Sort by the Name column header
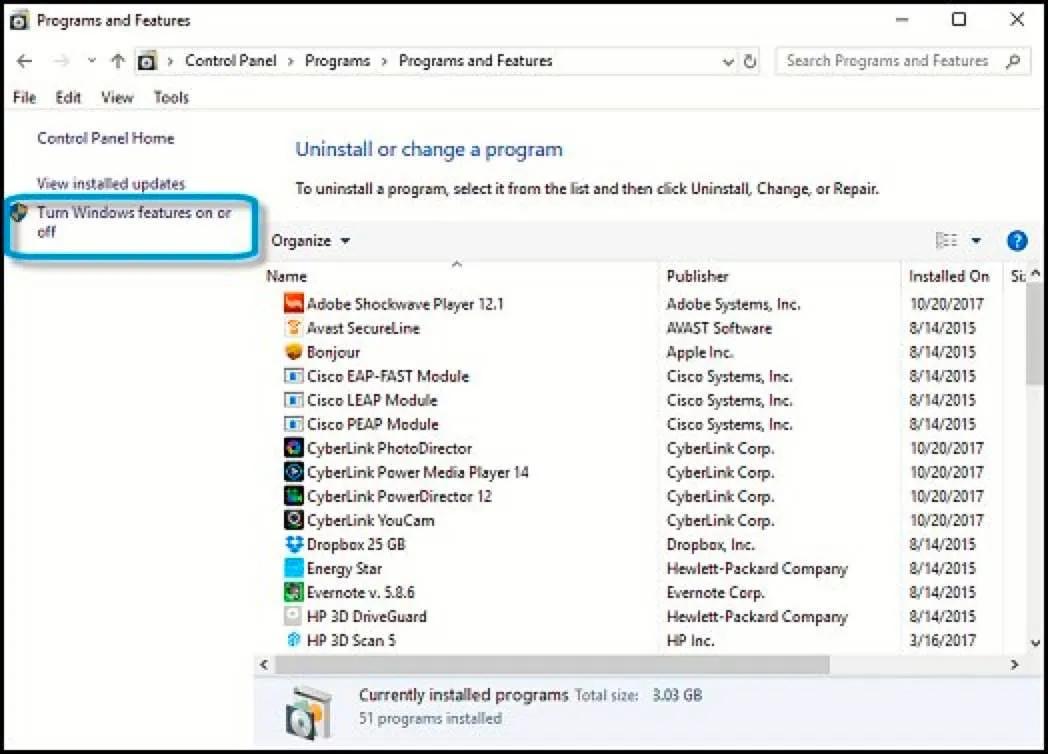 pyautogui.click(x=287, y=276)
